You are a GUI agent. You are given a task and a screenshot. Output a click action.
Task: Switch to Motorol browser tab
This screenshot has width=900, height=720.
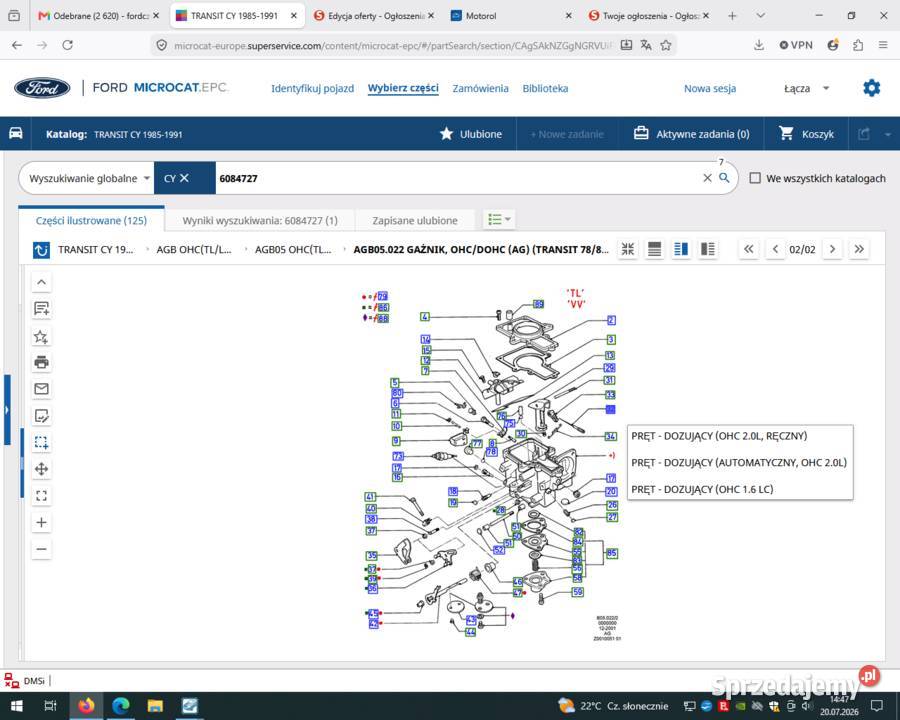click(x=511, y=16)
